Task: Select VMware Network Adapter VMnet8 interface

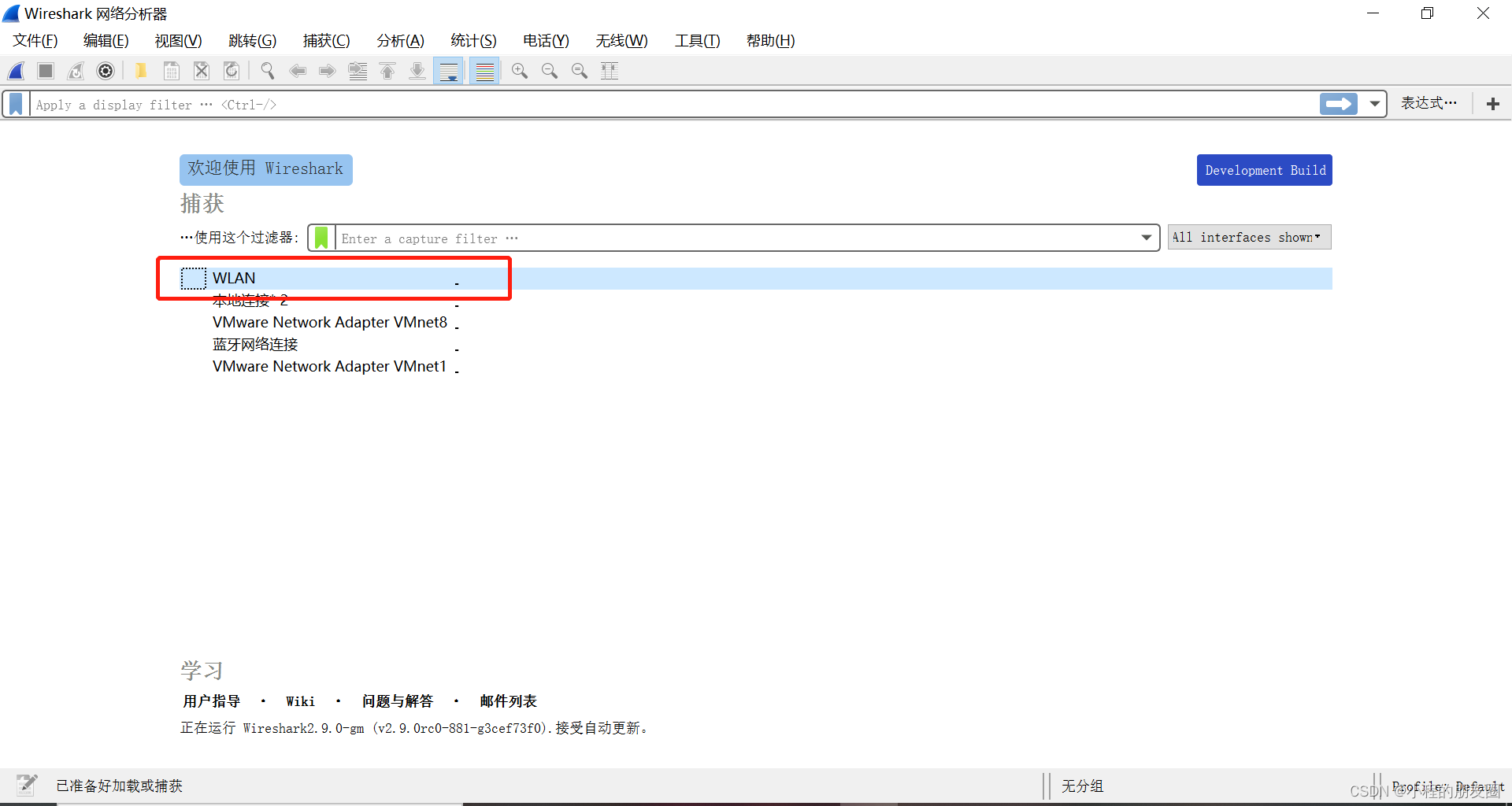Action: tap(756, 323)
